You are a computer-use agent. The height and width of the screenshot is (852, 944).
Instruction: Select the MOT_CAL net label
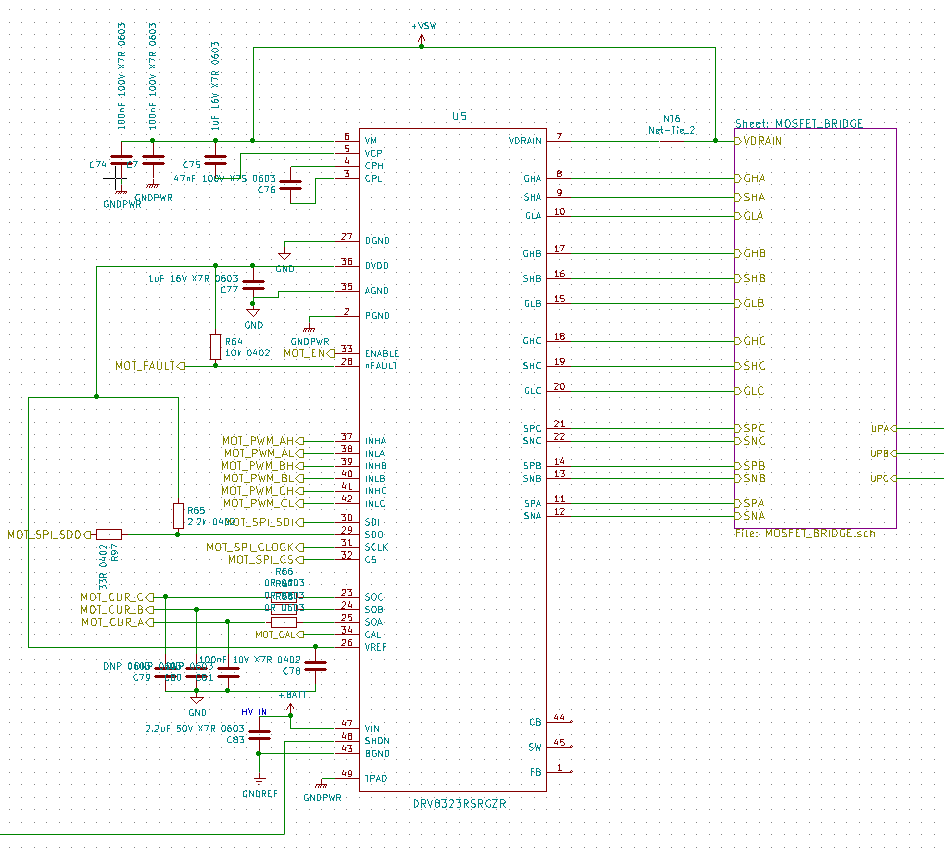click(279, 635)
